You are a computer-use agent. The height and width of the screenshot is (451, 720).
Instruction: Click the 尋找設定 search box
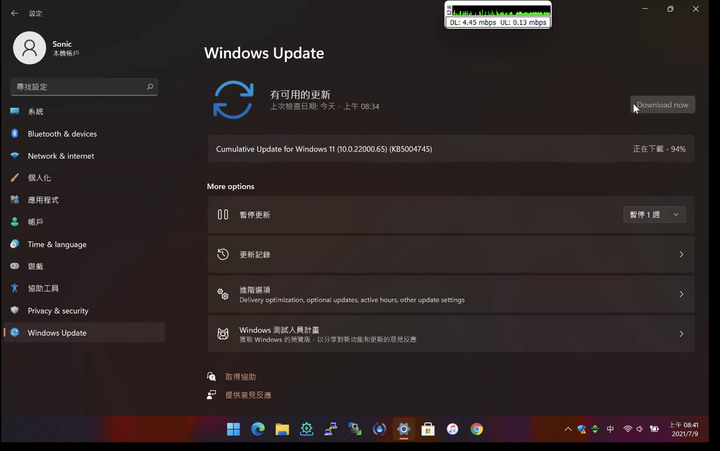pyautogui.click(x=84, y=87)
